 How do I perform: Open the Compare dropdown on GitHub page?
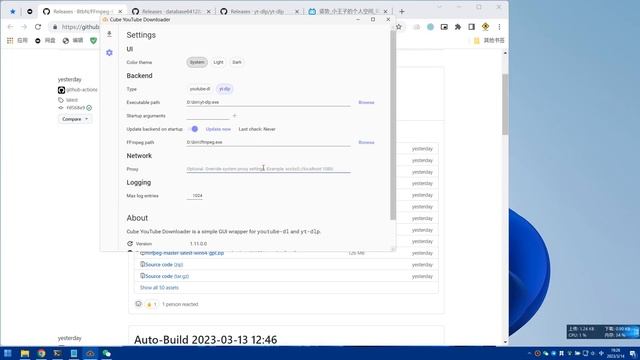point(75,119)
